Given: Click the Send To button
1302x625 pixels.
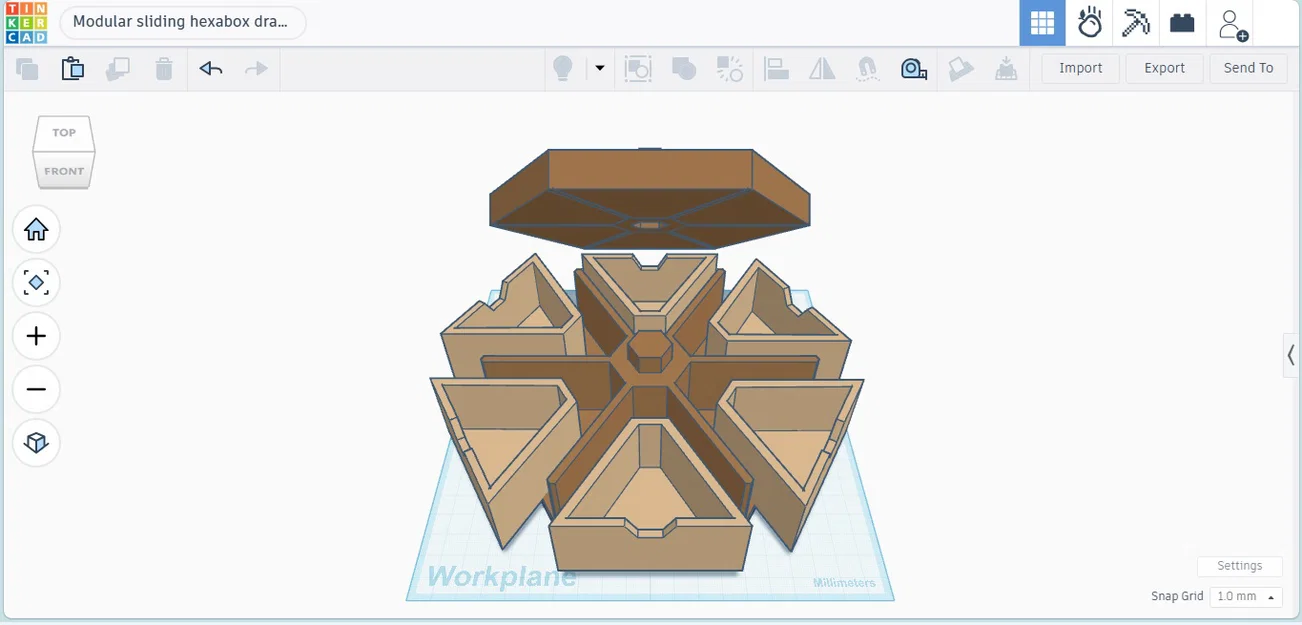Looking at the screenshot, I should (1248, 68).
